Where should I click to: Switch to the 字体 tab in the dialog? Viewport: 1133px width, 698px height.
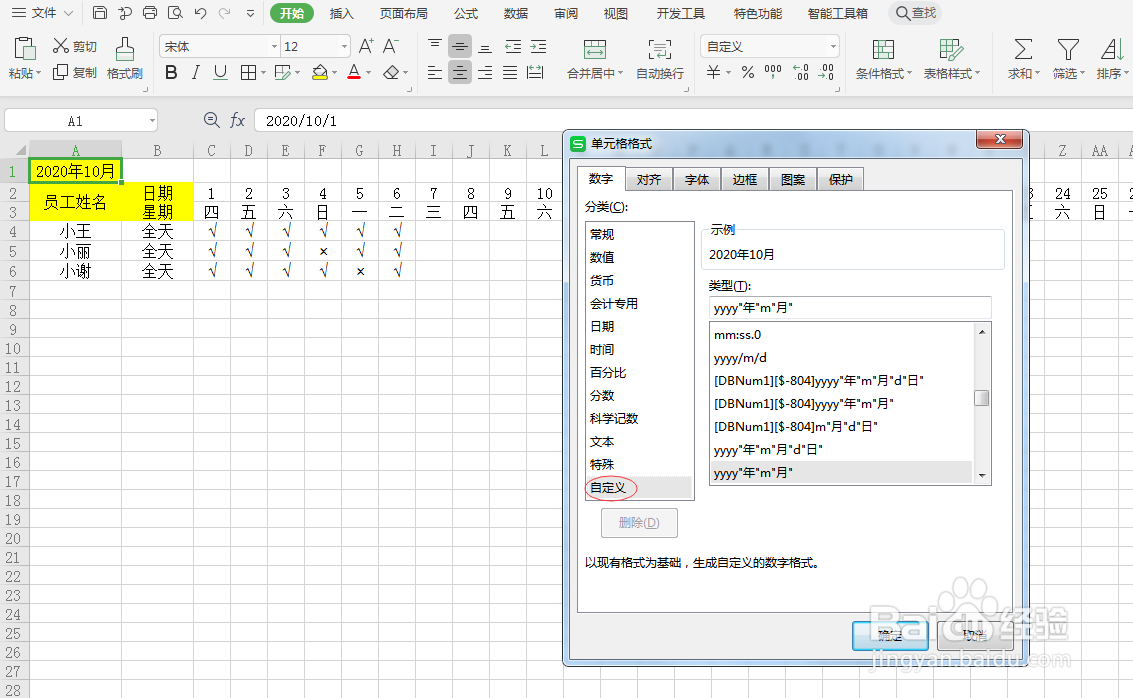(697, 179)
